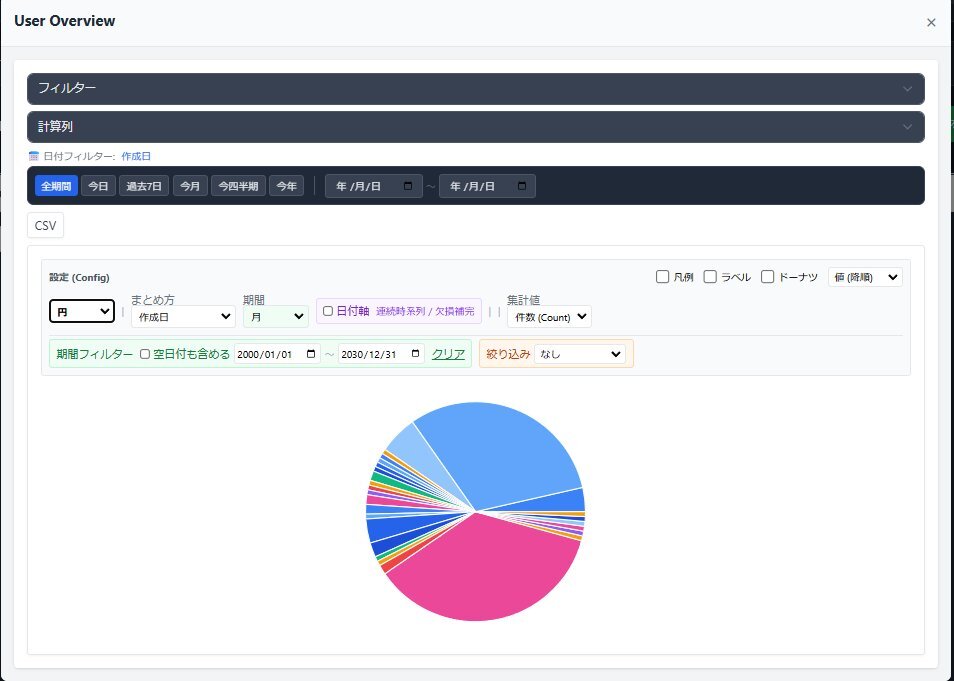
Task: Expand the 計算列 panel chevron
Action: tap(907, 127)
